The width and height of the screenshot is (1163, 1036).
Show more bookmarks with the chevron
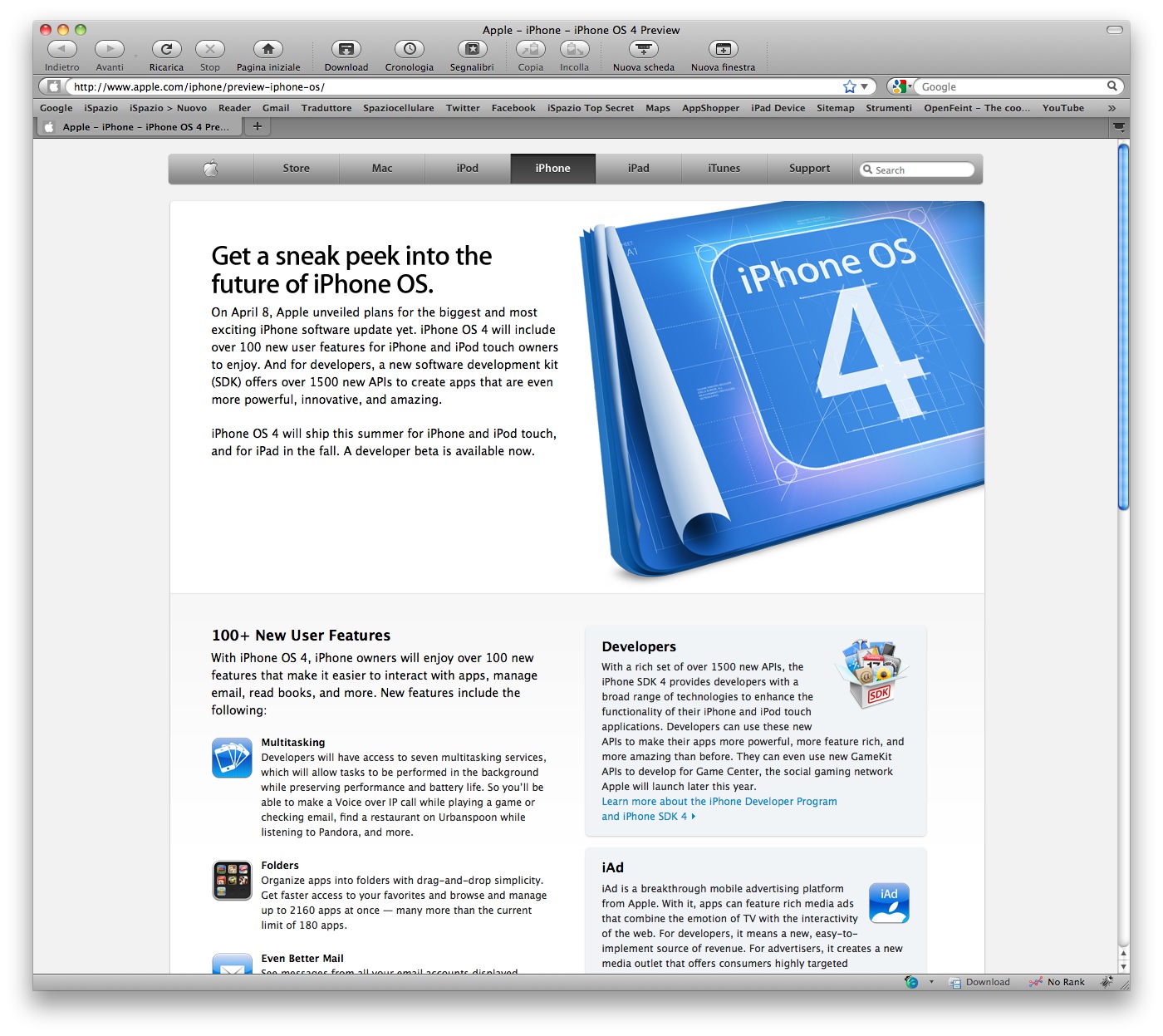click(1111, 108)
